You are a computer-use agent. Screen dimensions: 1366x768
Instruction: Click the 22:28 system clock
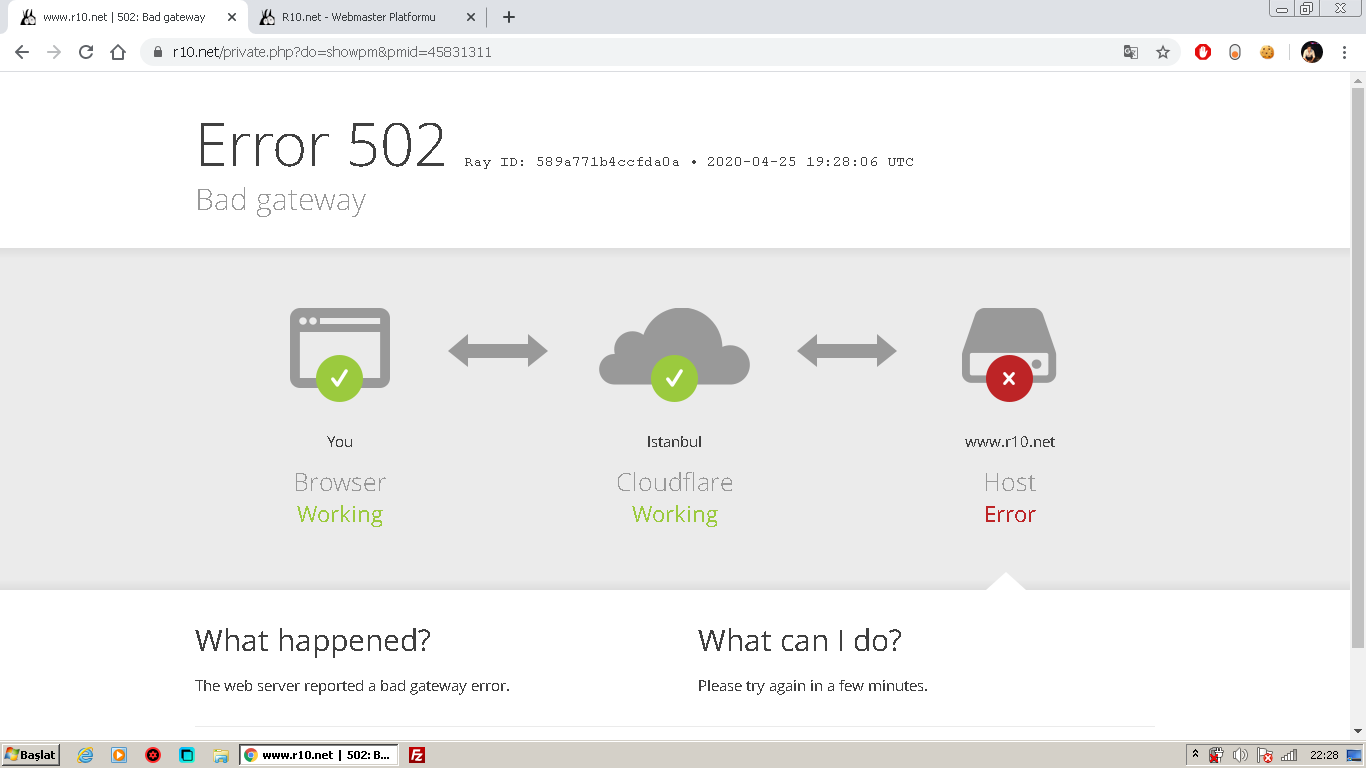(x=1324, y=755)
